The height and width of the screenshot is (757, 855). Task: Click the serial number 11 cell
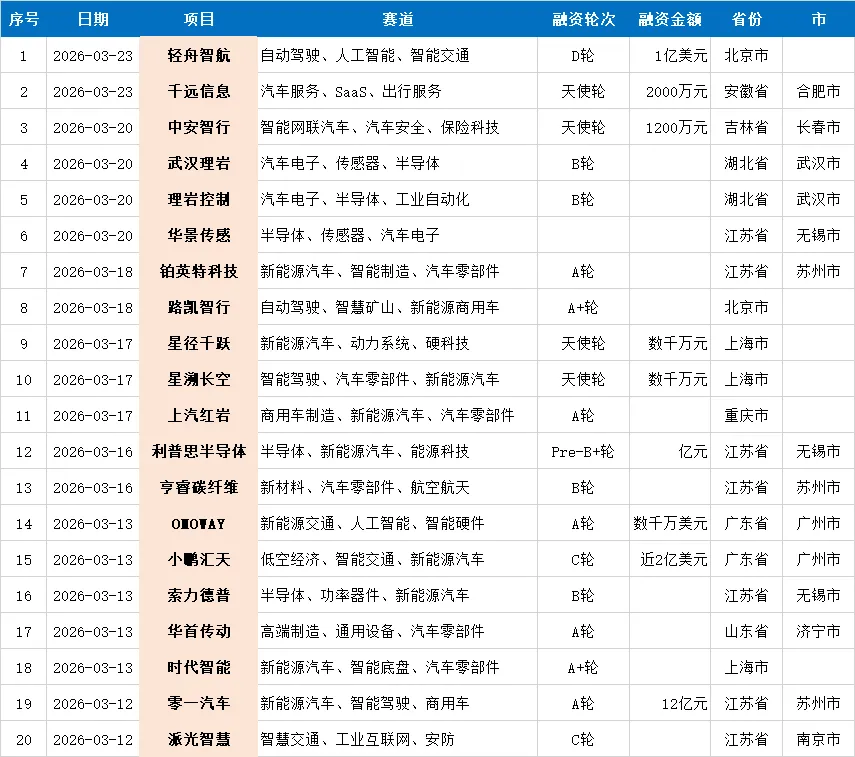(x=23, y=415)
